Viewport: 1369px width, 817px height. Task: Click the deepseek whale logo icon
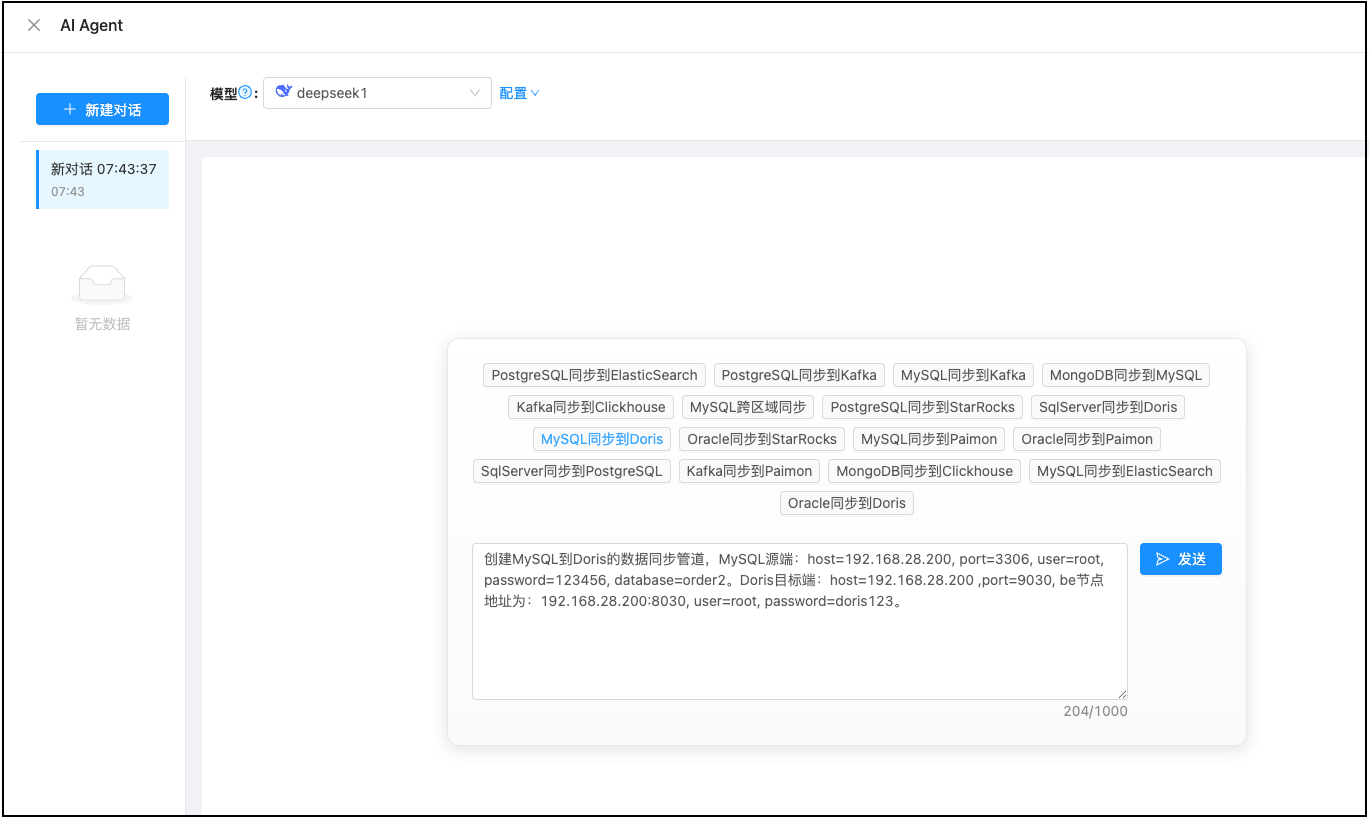283,92
